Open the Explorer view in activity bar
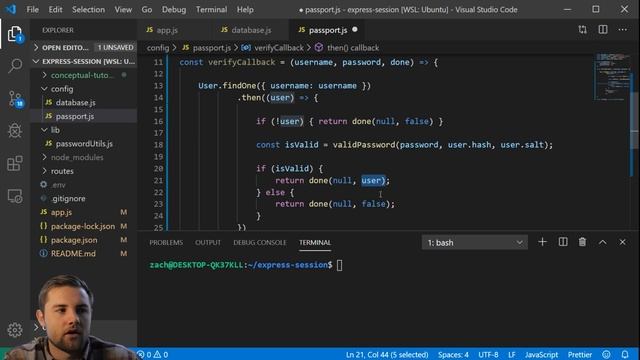 tap(15, 34)
